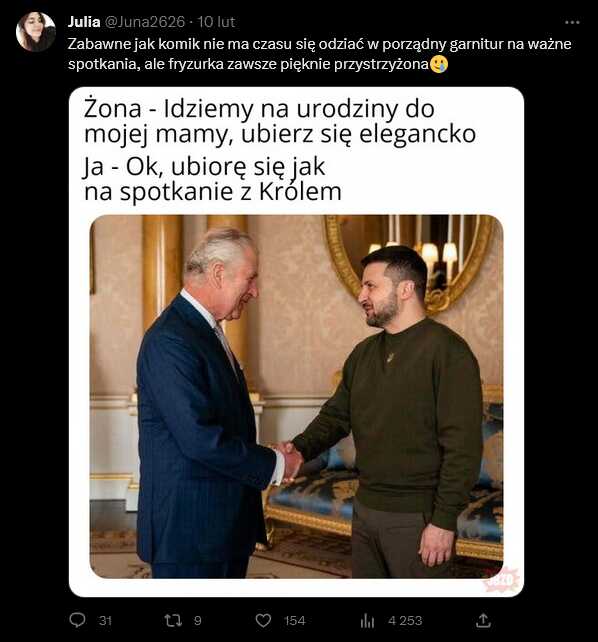Click the 4 253 views count
Image resolution: width=598 pixels, height=642 pixels.
point(405,621)
